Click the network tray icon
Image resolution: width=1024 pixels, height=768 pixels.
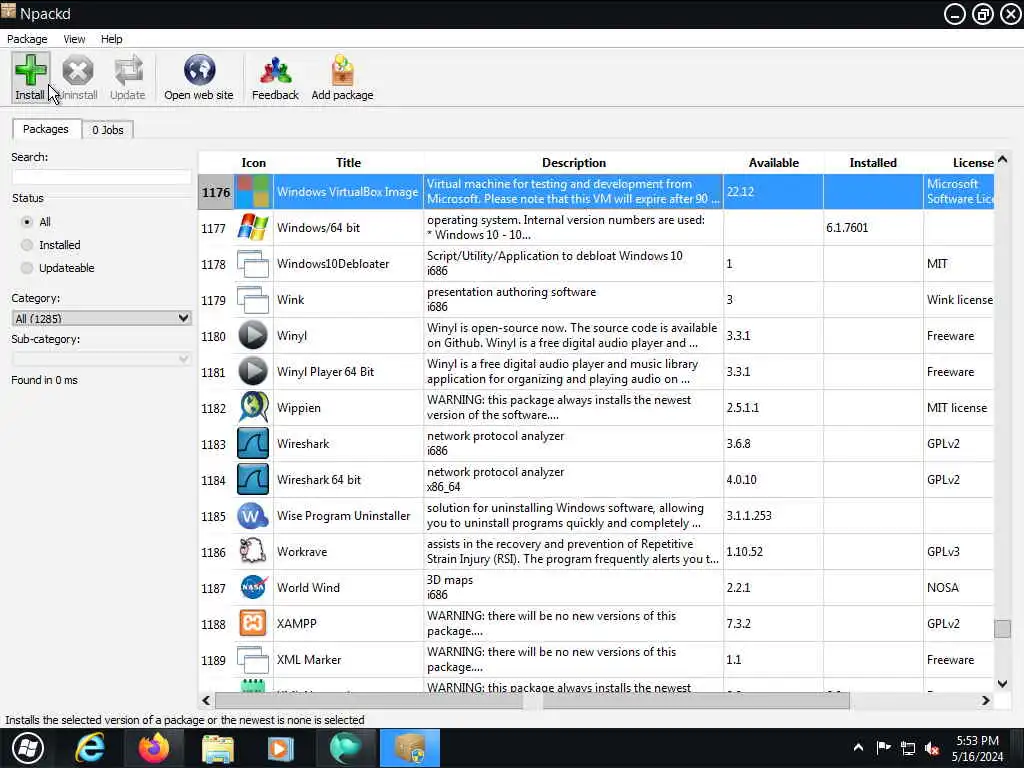pyautogui.click(x=908, y=748)
